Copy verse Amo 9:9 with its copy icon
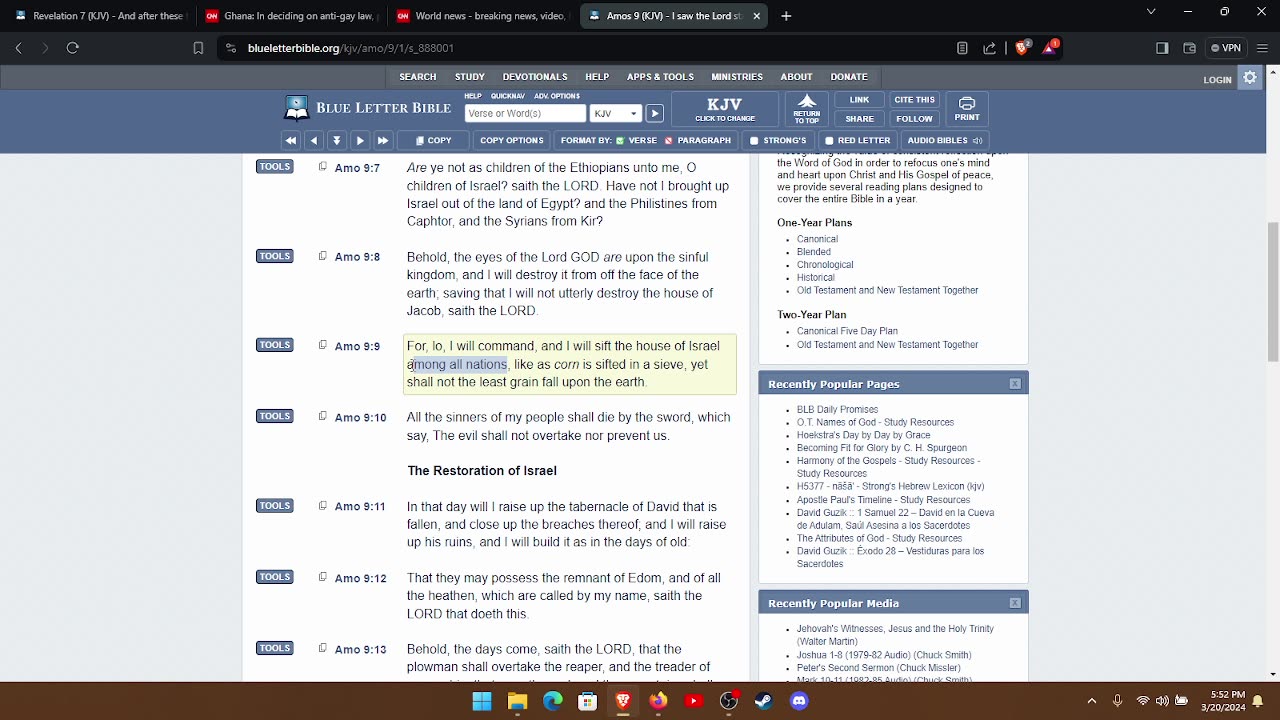This screenshot has height=720, width=1280. point(322,345)
